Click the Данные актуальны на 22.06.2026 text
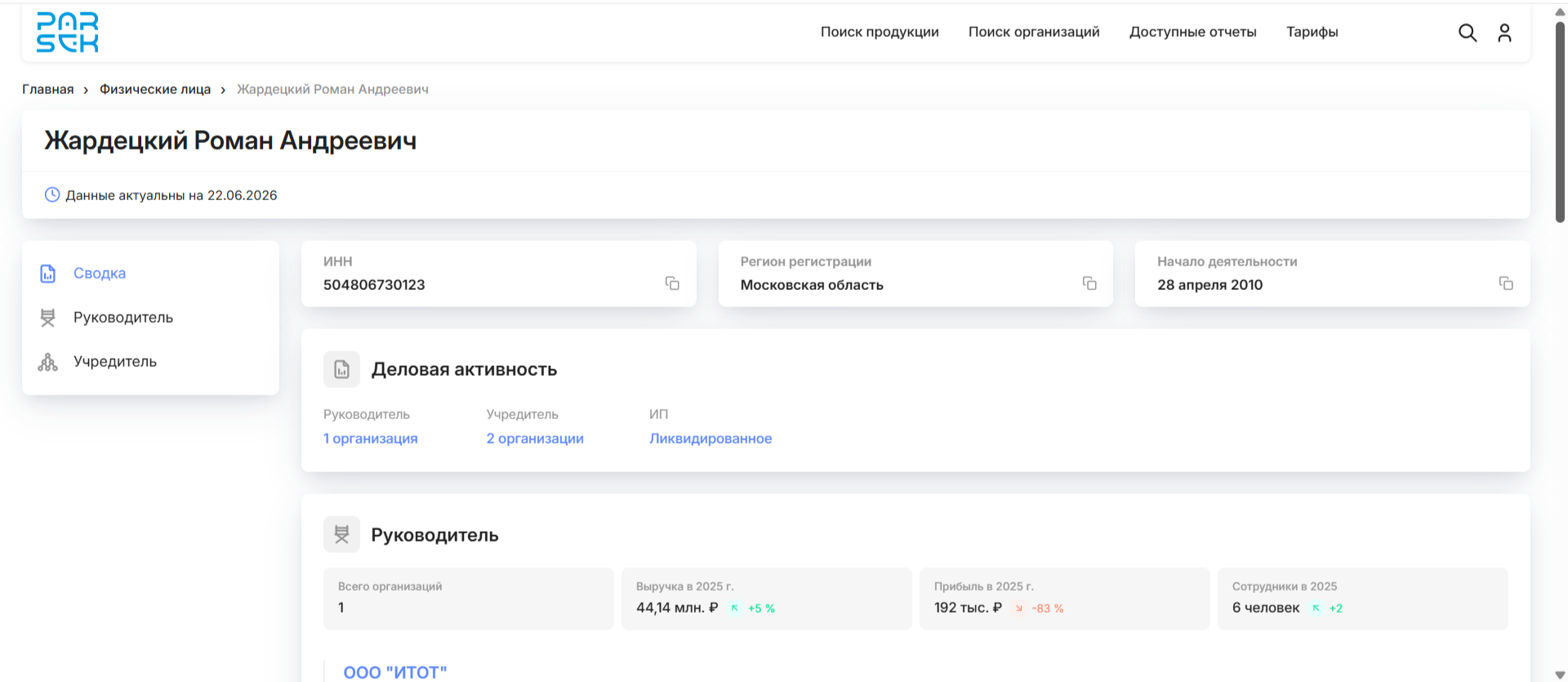 171,195
